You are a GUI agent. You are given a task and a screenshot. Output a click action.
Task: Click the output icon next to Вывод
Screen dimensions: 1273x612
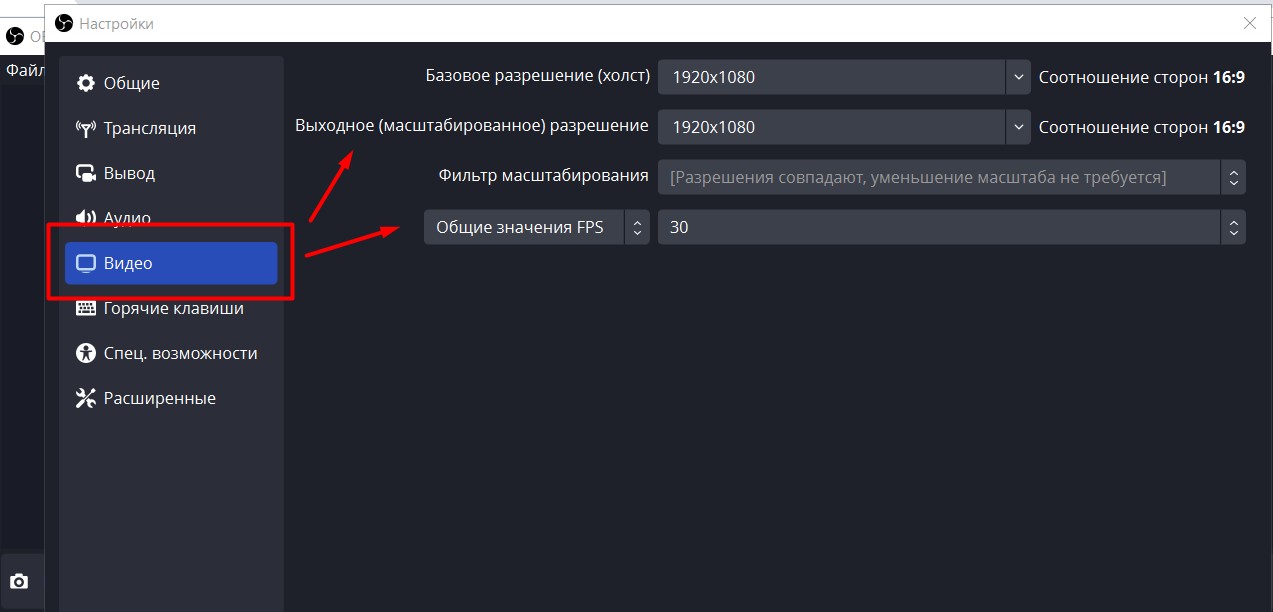86,173
